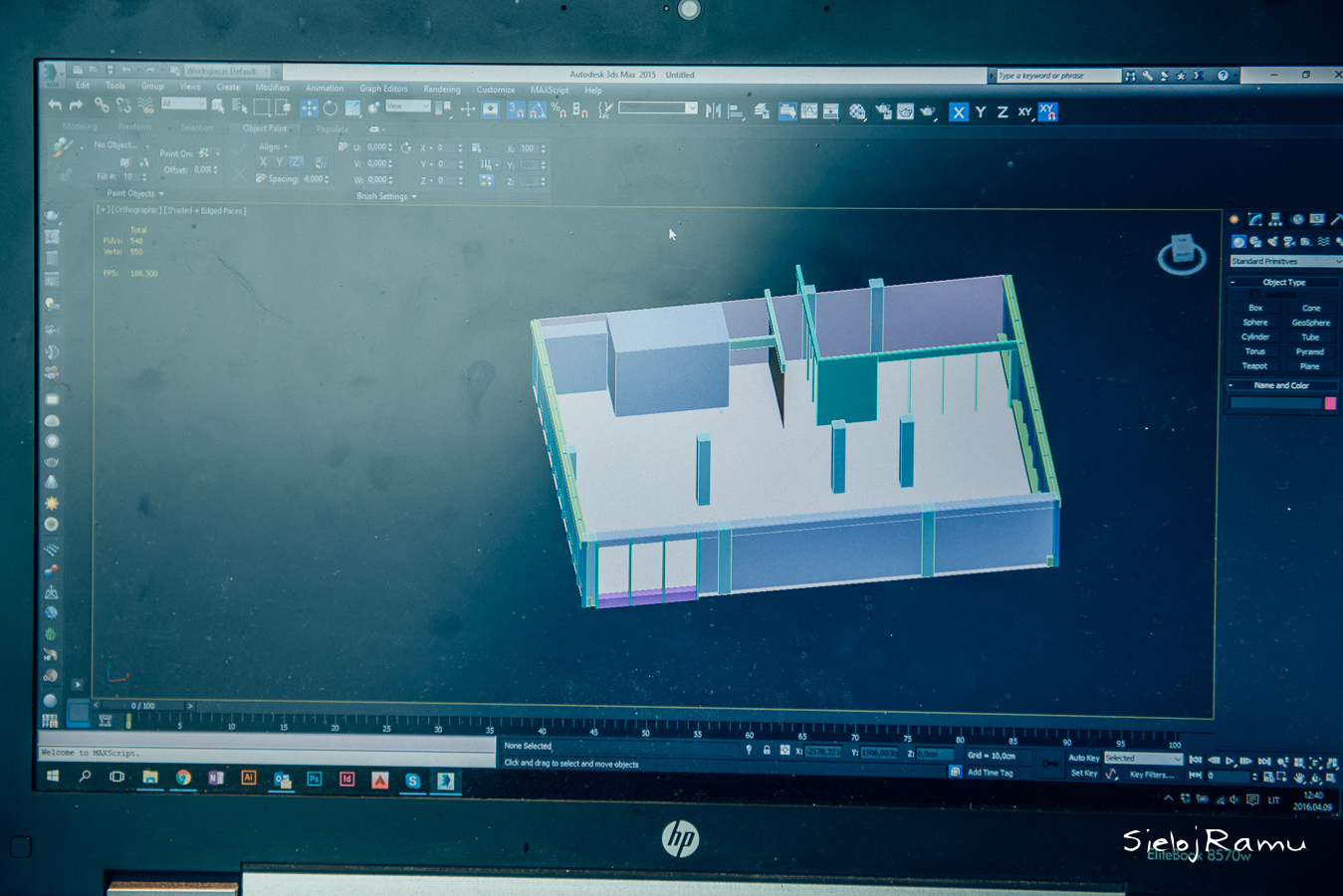This screenshot has width=1343, height=896.
Task: Collapse the Name and Color rollout
Action: 1282,385
